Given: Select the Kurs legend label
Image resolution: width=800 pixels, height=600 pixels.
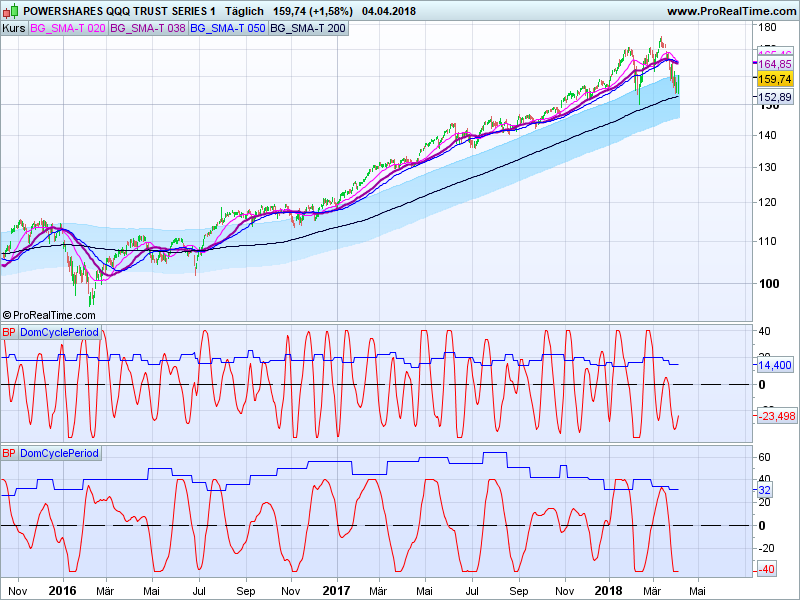Looking at the screenshot, I should [14, 28].
